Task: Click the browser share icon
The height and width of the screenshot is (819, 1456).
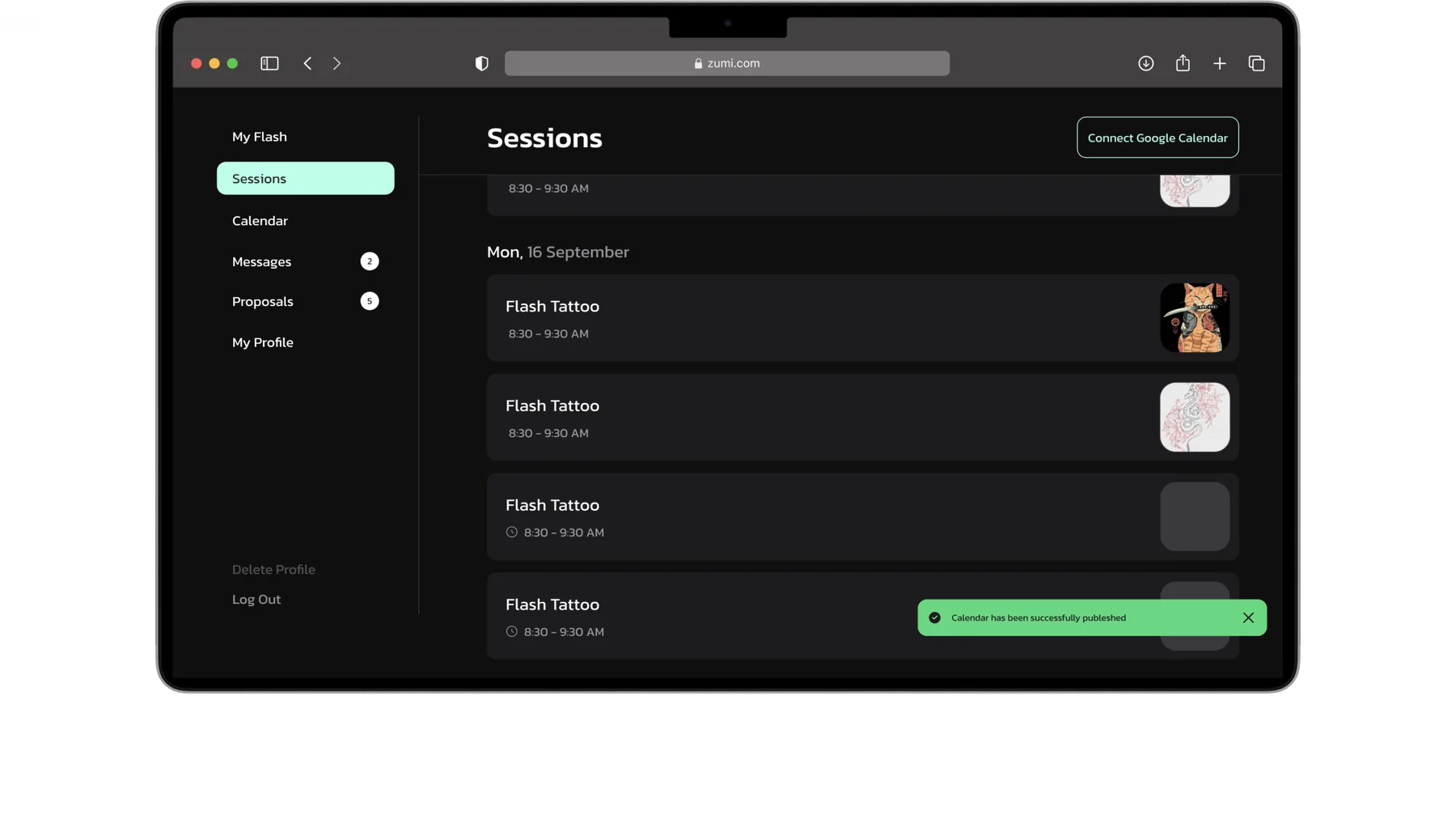Action: coord(1183,63)
